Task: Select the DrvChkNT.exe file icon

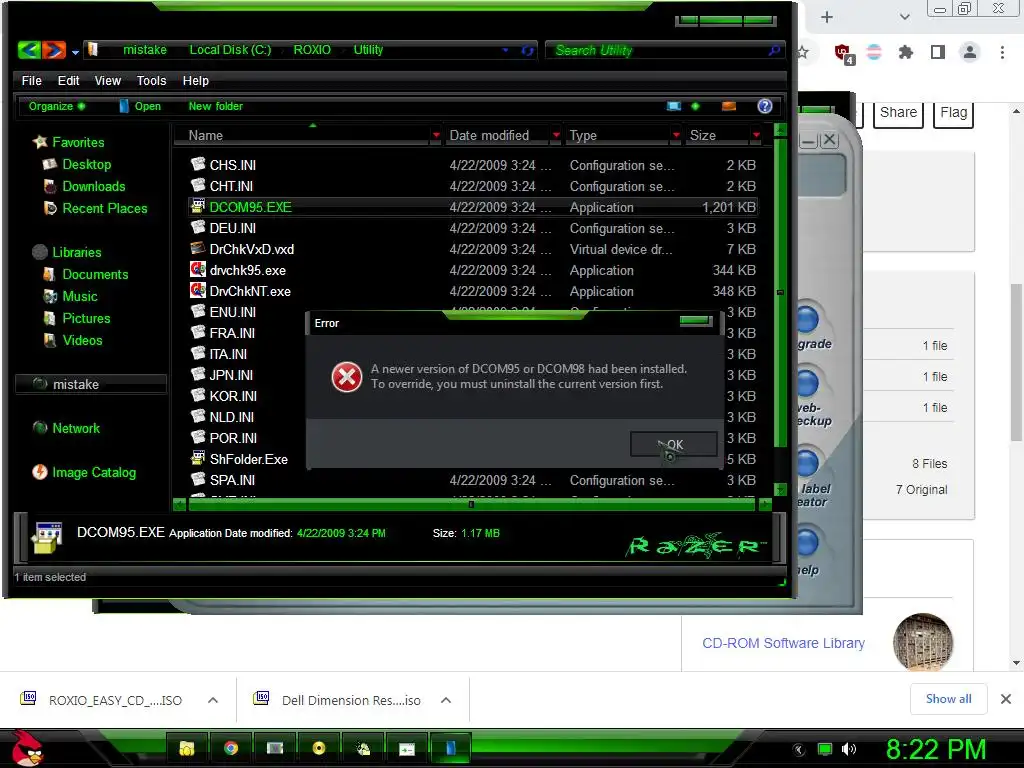Action: [x=198, y=290]
